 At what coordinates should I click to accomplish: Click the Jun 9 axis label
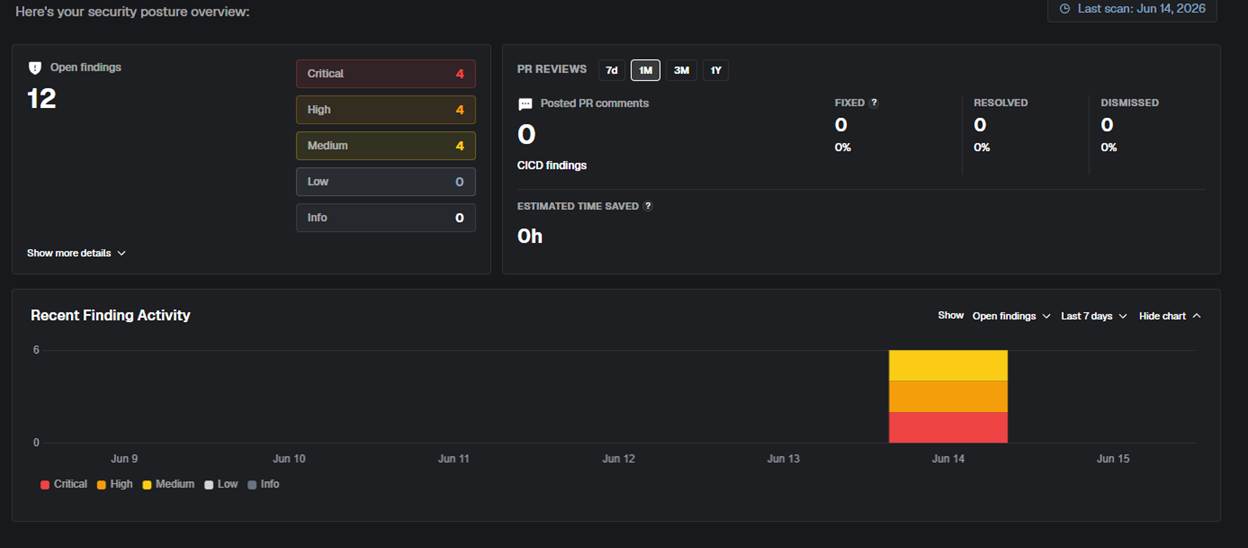(x=124, y=459)
